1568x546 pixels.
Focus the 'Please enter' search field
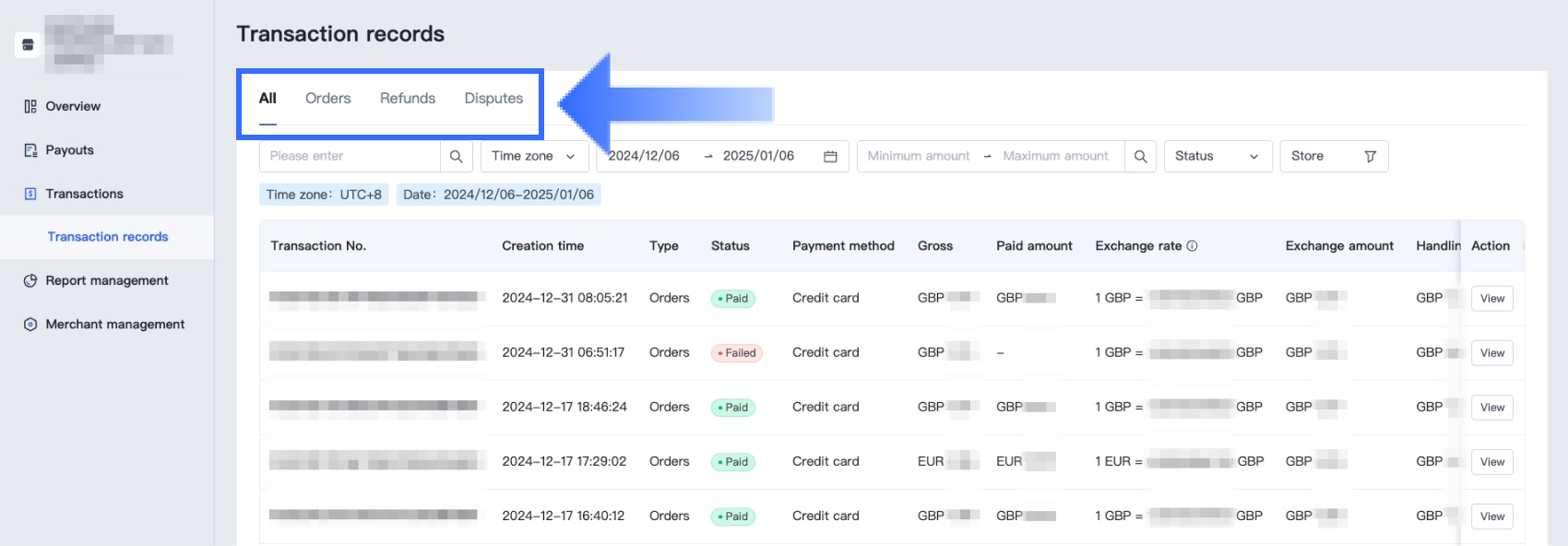click(350, 157)
